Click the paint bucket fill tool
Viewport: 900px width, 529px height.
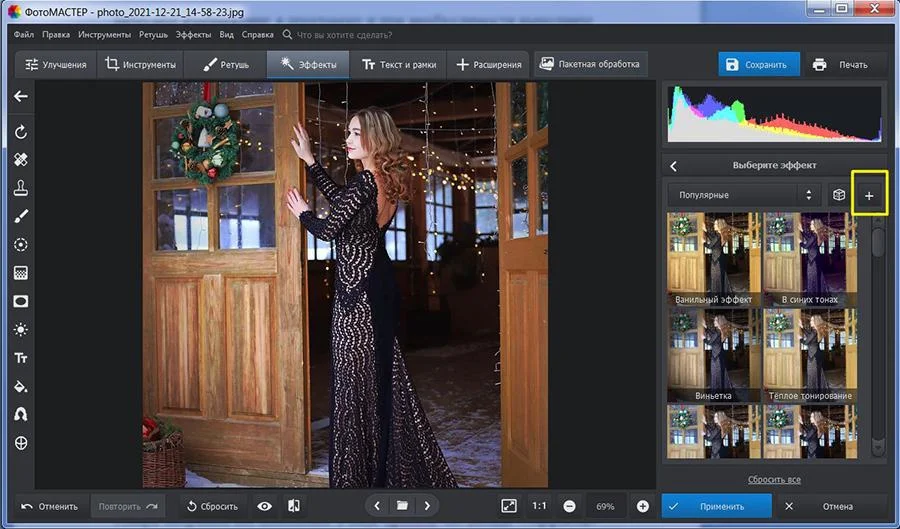tap(20, 386)
